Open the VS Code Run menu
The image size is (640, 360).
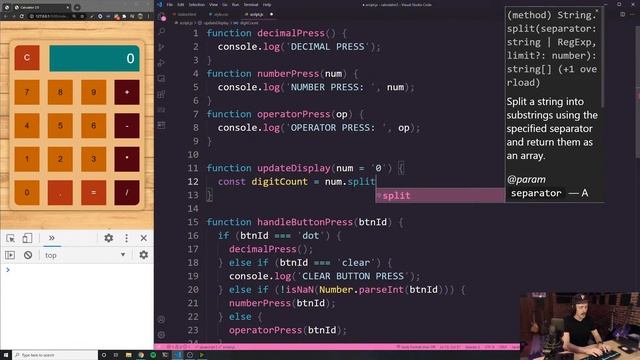pos(236,4)
